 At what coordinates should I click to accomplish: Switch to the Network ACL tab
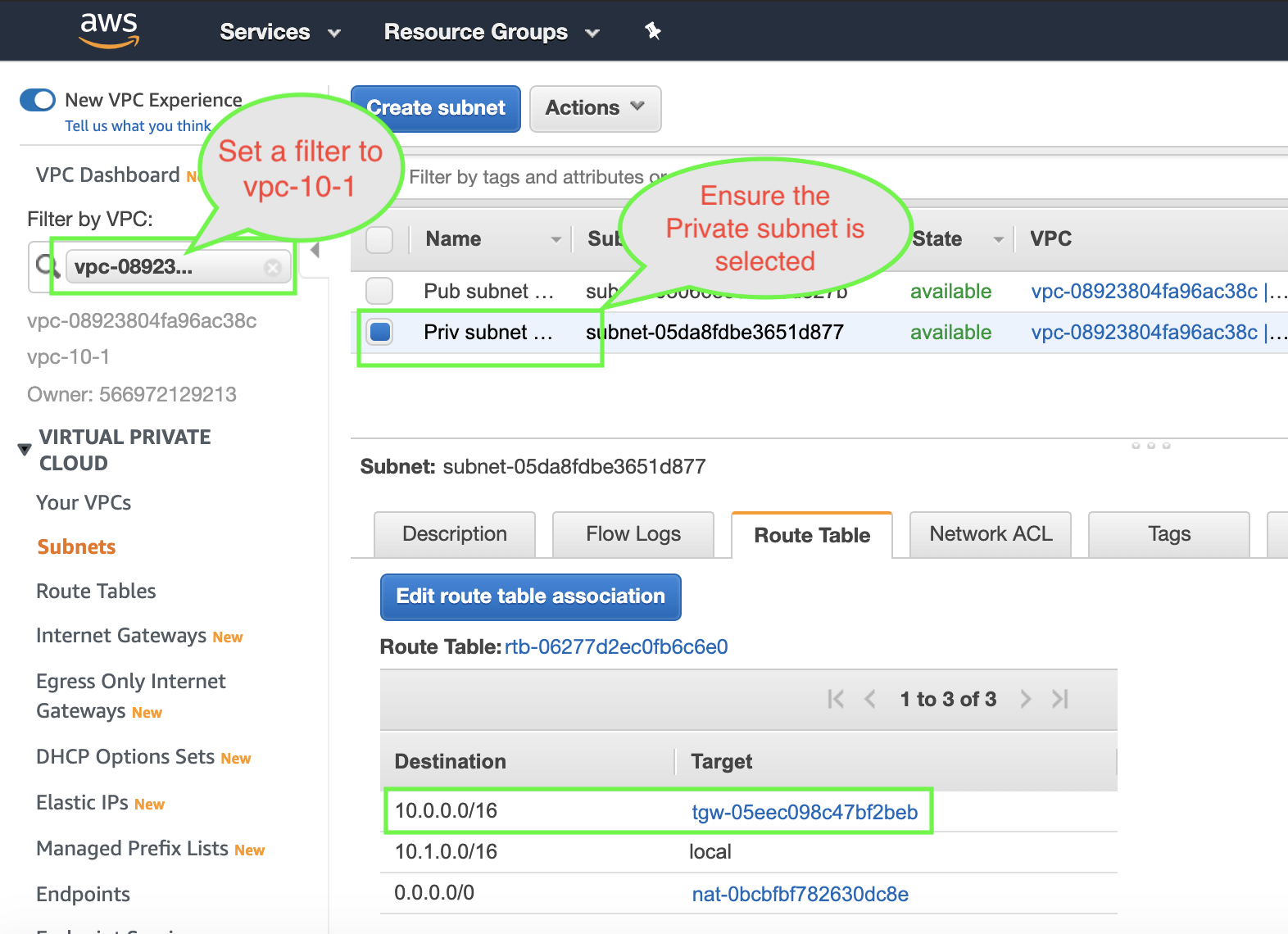pyautogui.click(x=991, y=534)
